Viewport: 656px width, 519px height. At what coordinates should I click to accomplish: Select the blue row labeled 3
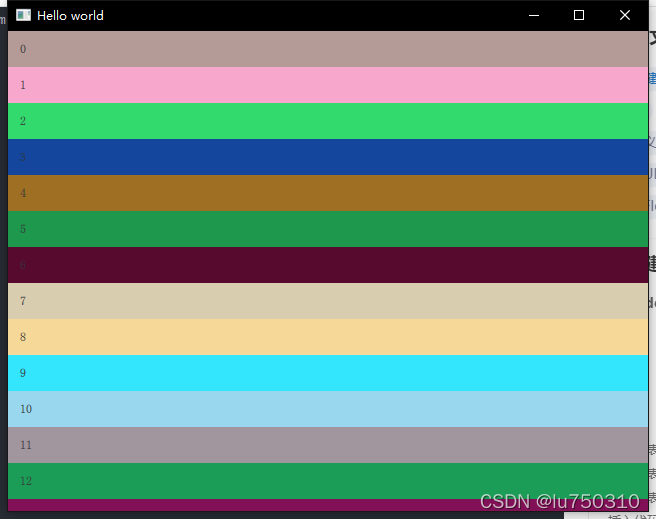click(x=328, y=157)
